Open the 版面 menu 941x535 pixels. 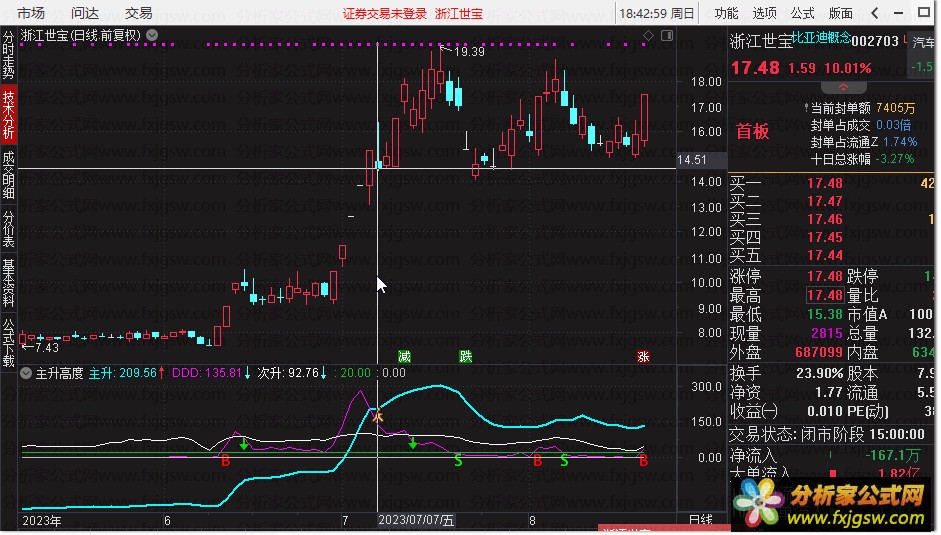point(840,13)
